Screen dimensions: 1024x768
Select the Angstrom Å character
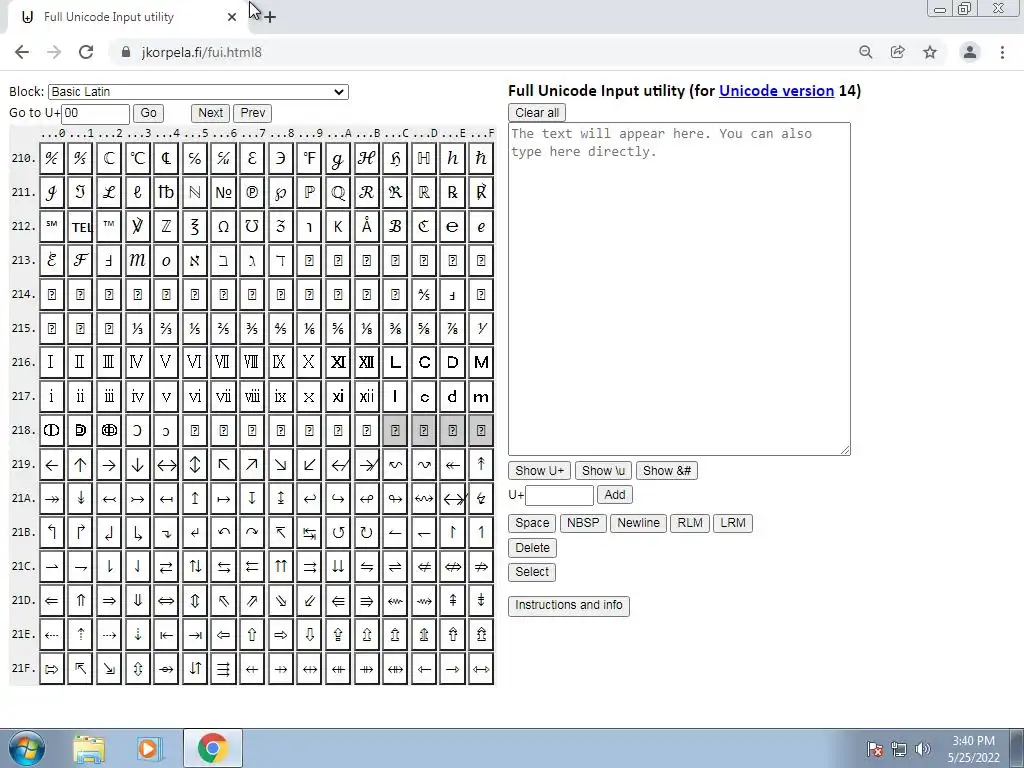pyautogui.click(x=366, y=227)
